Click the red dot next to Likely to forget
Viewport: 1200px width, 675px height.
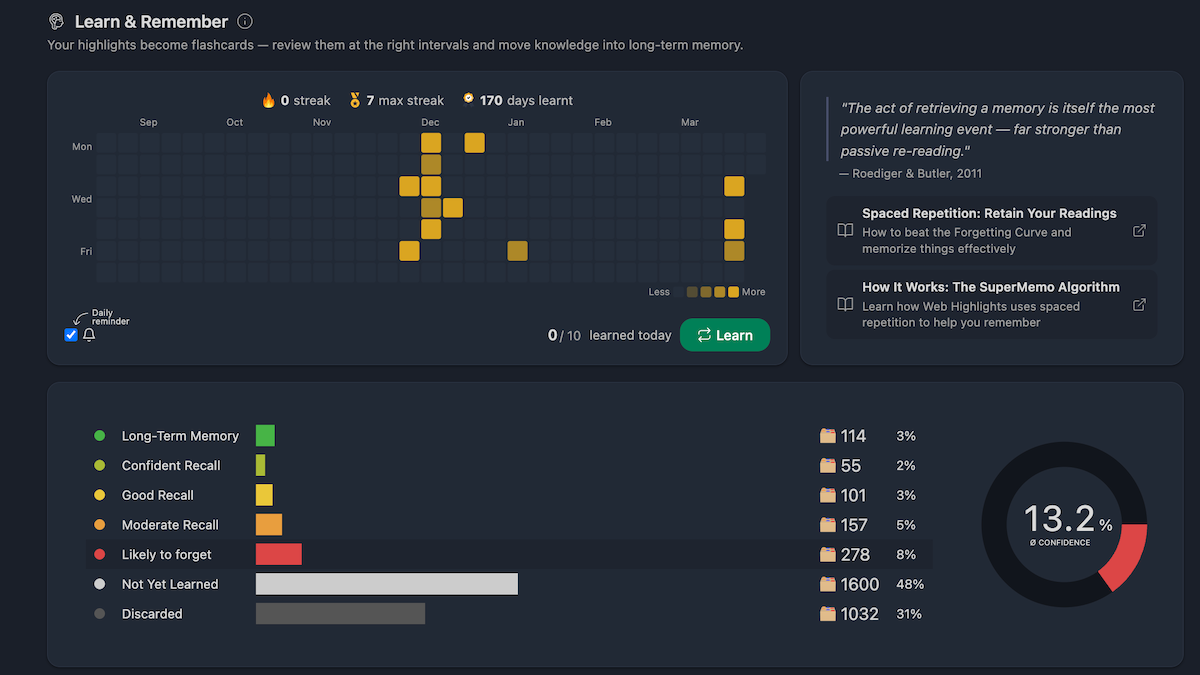[x=99, y=554]
